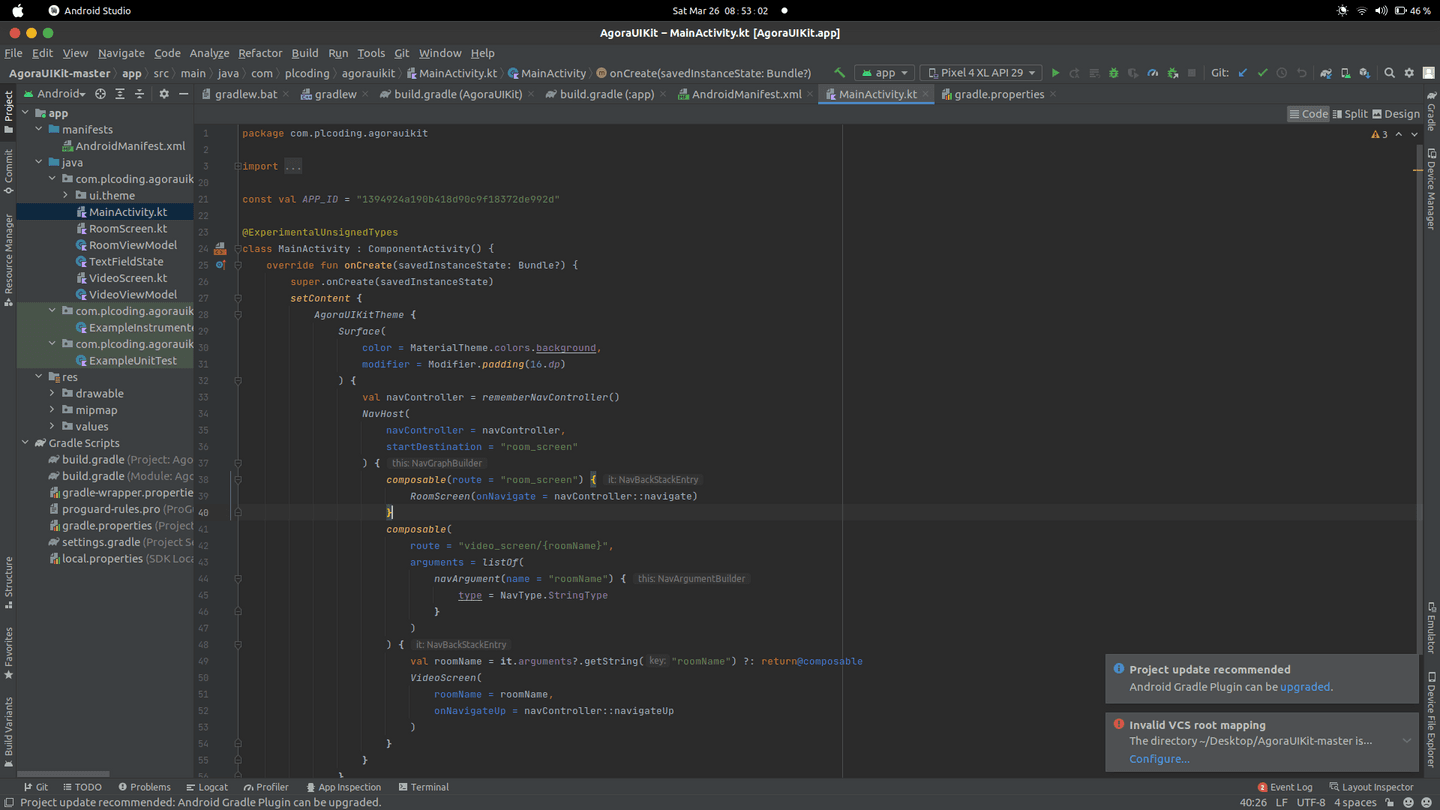Toggle the Commit tool window stripe
This screenshot has width=1440, height=810.
pos(8,172)
